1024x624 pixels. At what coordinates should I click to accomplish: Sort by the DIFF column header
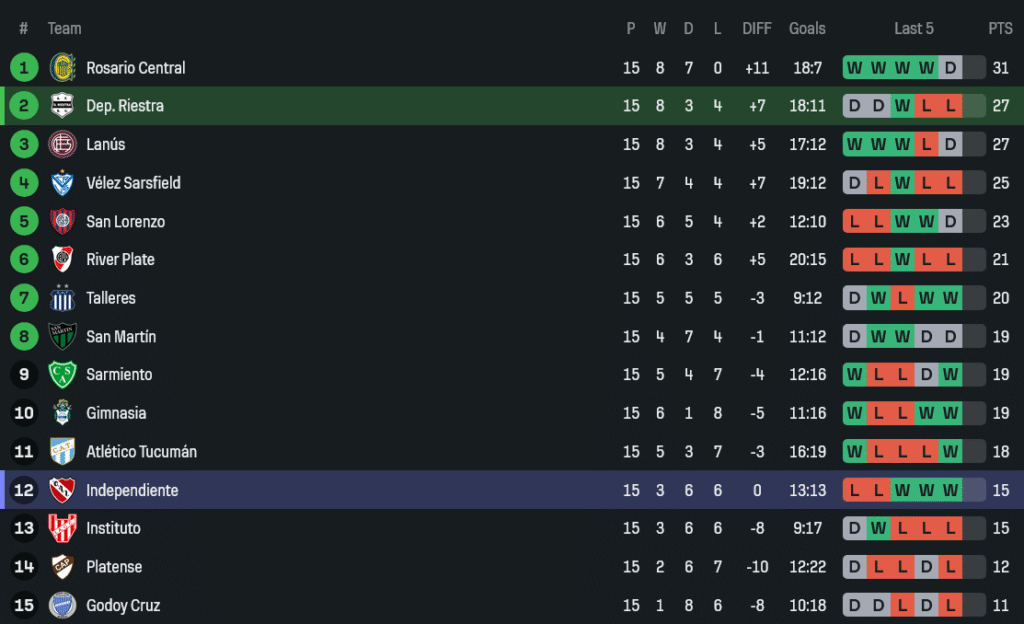[757, 29]
